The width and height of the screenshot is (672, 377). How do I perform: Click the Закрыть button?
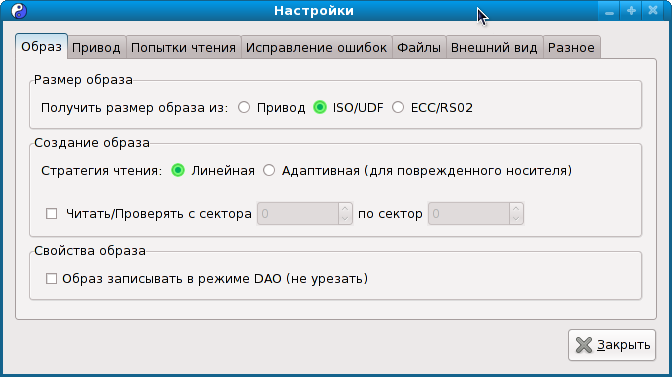(x=612, y=345)
